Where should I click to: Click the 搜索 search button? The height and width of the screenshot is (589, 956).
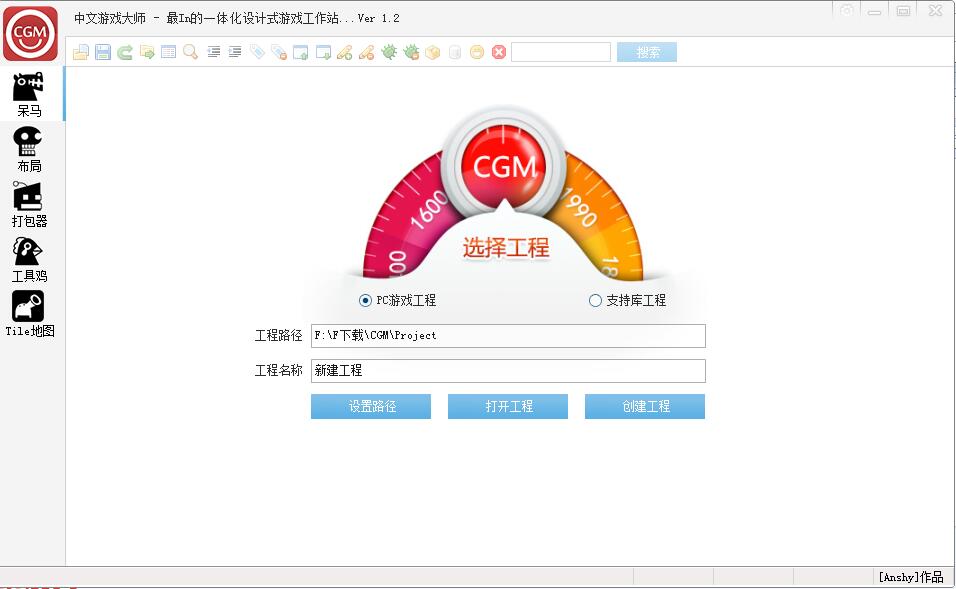[x=646, y=52]
